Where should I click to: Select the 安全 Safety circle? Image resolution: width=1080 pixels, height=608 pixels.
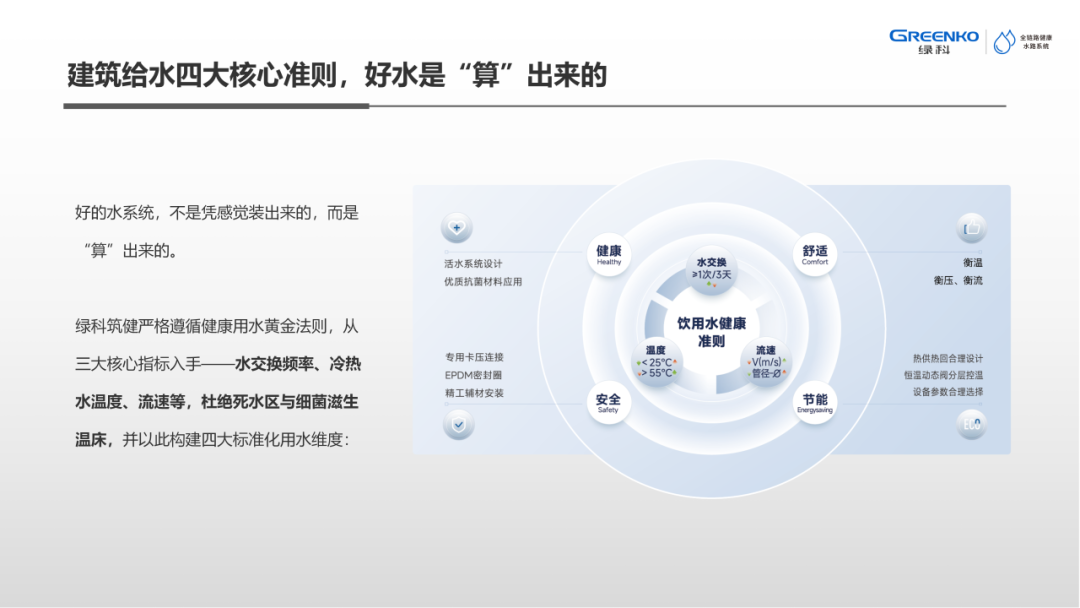coord(608,403)
